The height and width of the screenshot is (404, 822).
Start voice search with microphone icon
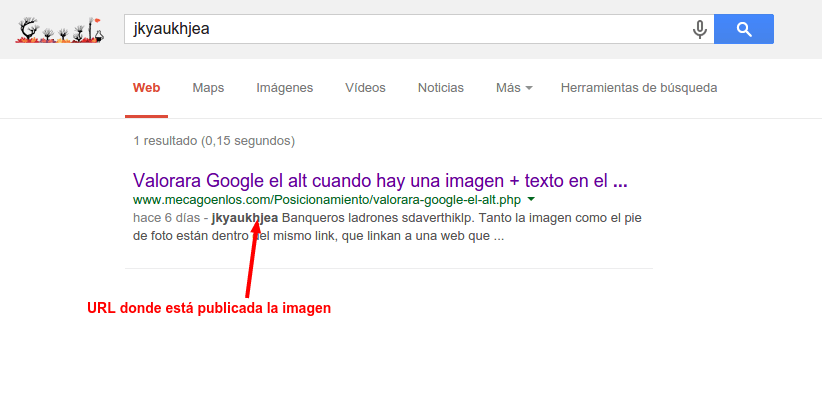[x=699, y=29]
